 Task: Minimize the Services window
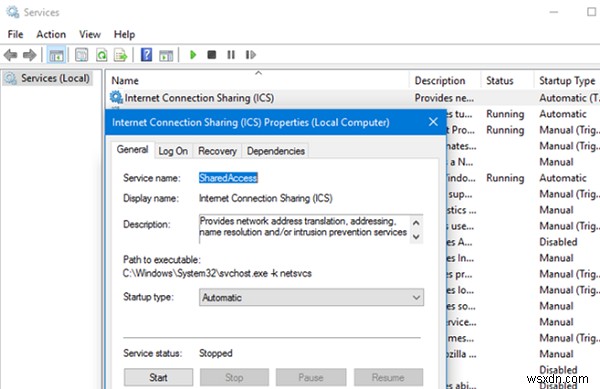pos(553,12)
